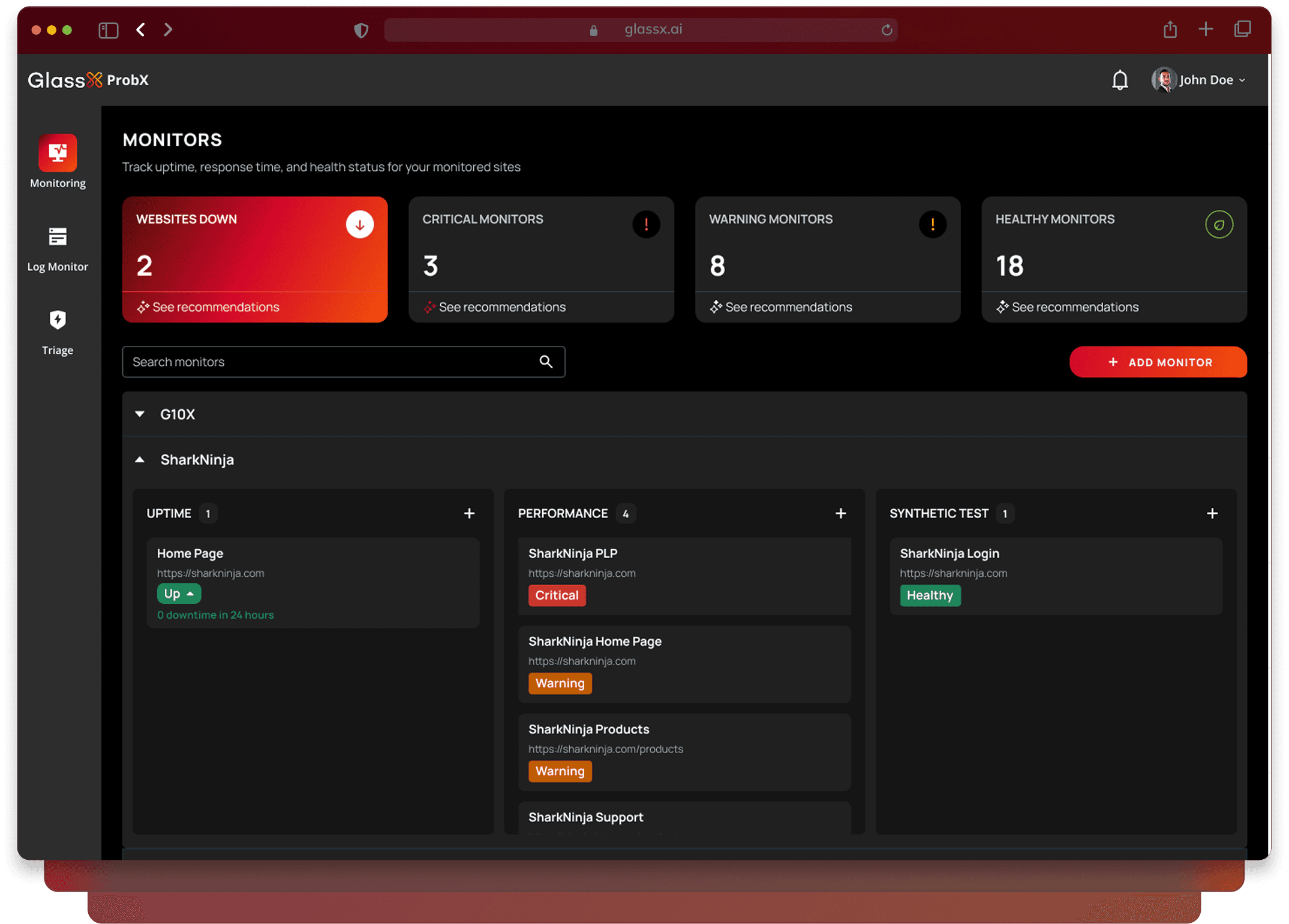This screenshot has height=924, width=1289.
Task: Click the browser privacy shield icon
Action: pos(360,30)
